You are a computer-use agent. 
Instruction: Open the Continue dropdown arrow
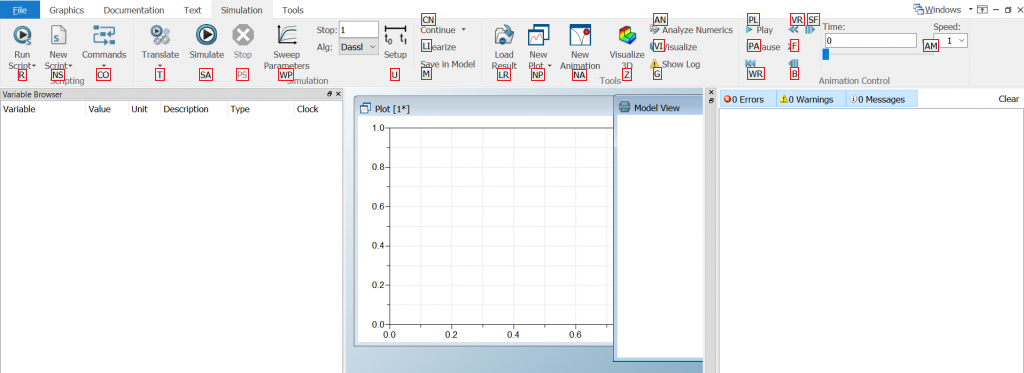tap(463, 29)
